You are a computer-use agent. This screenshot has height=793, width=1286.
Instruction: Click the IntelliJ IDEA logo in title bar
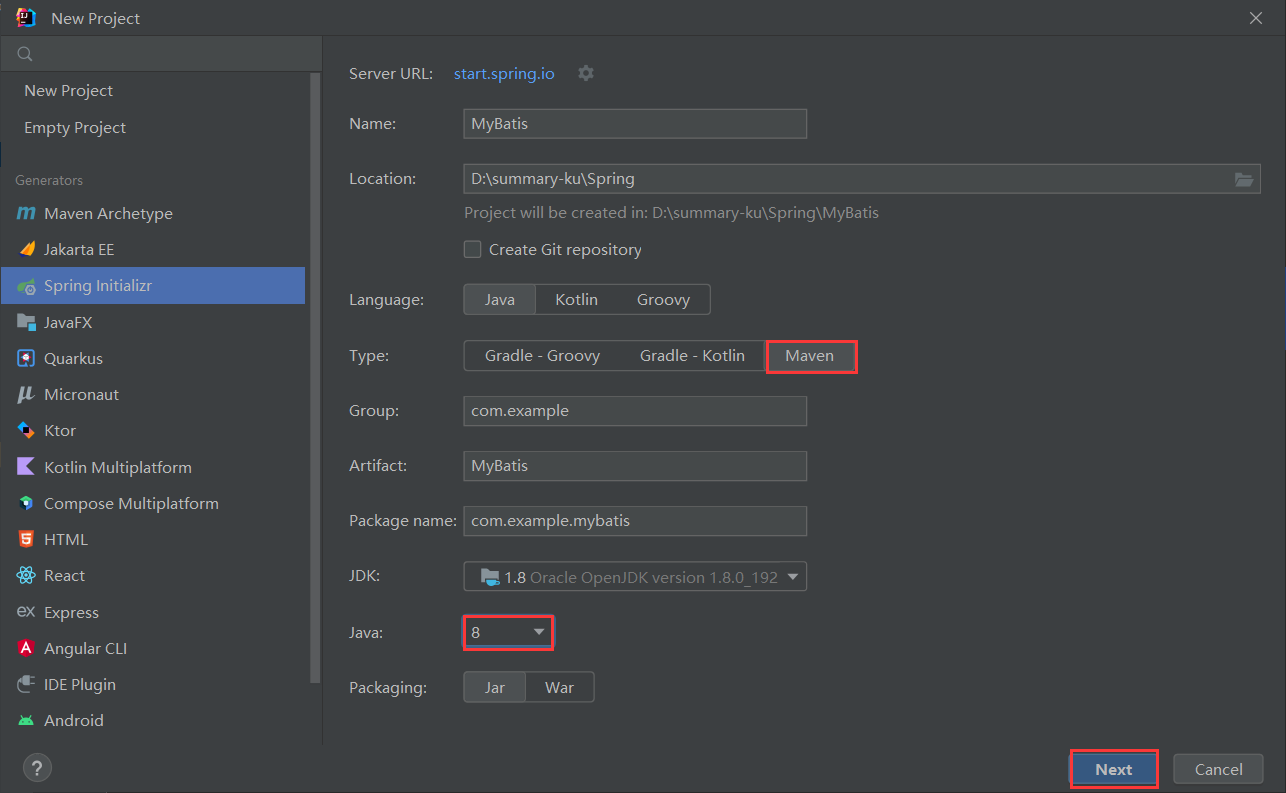27,17
